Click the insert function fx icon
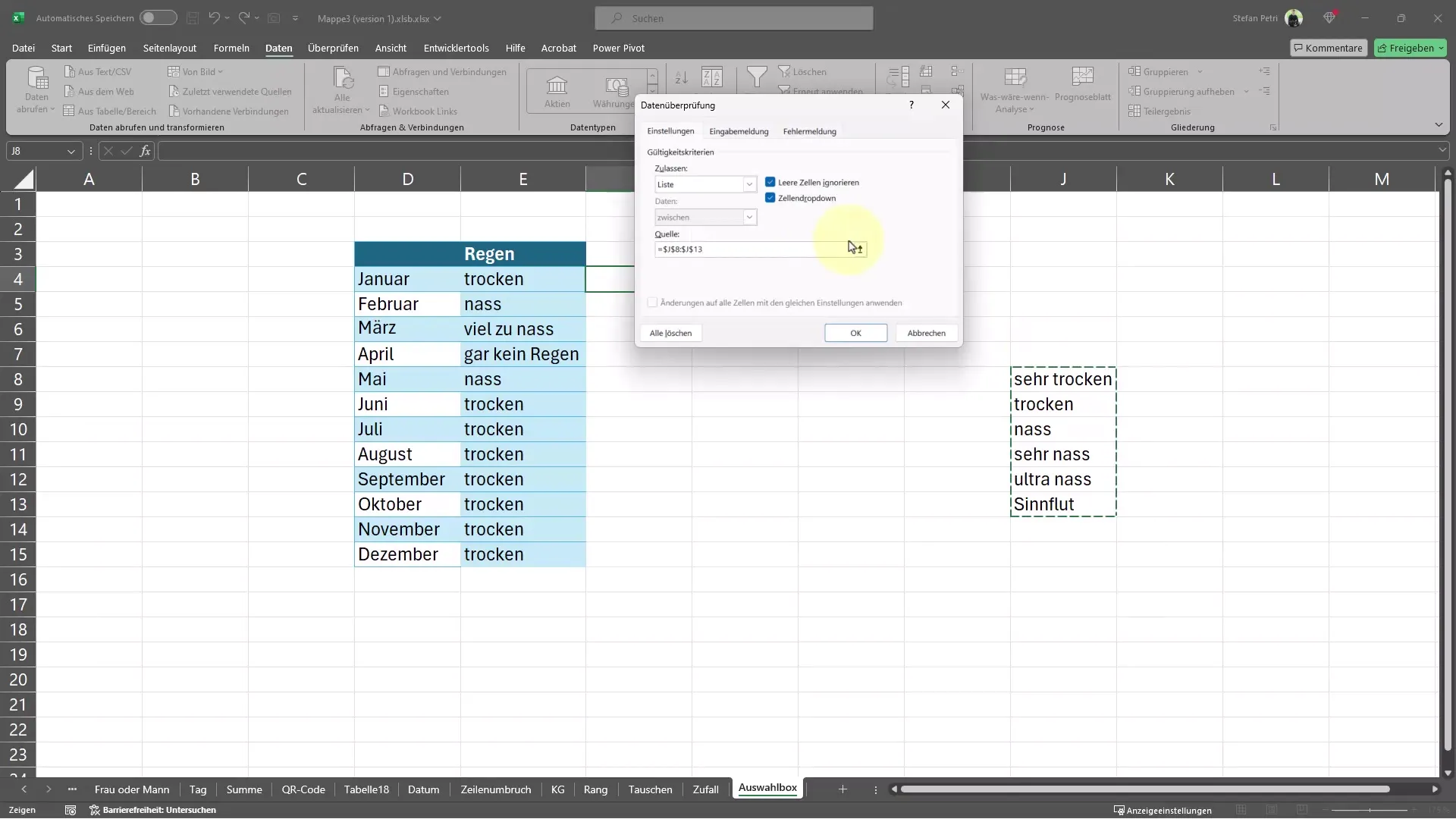1456x819 pixels. [x=145, y=151]
